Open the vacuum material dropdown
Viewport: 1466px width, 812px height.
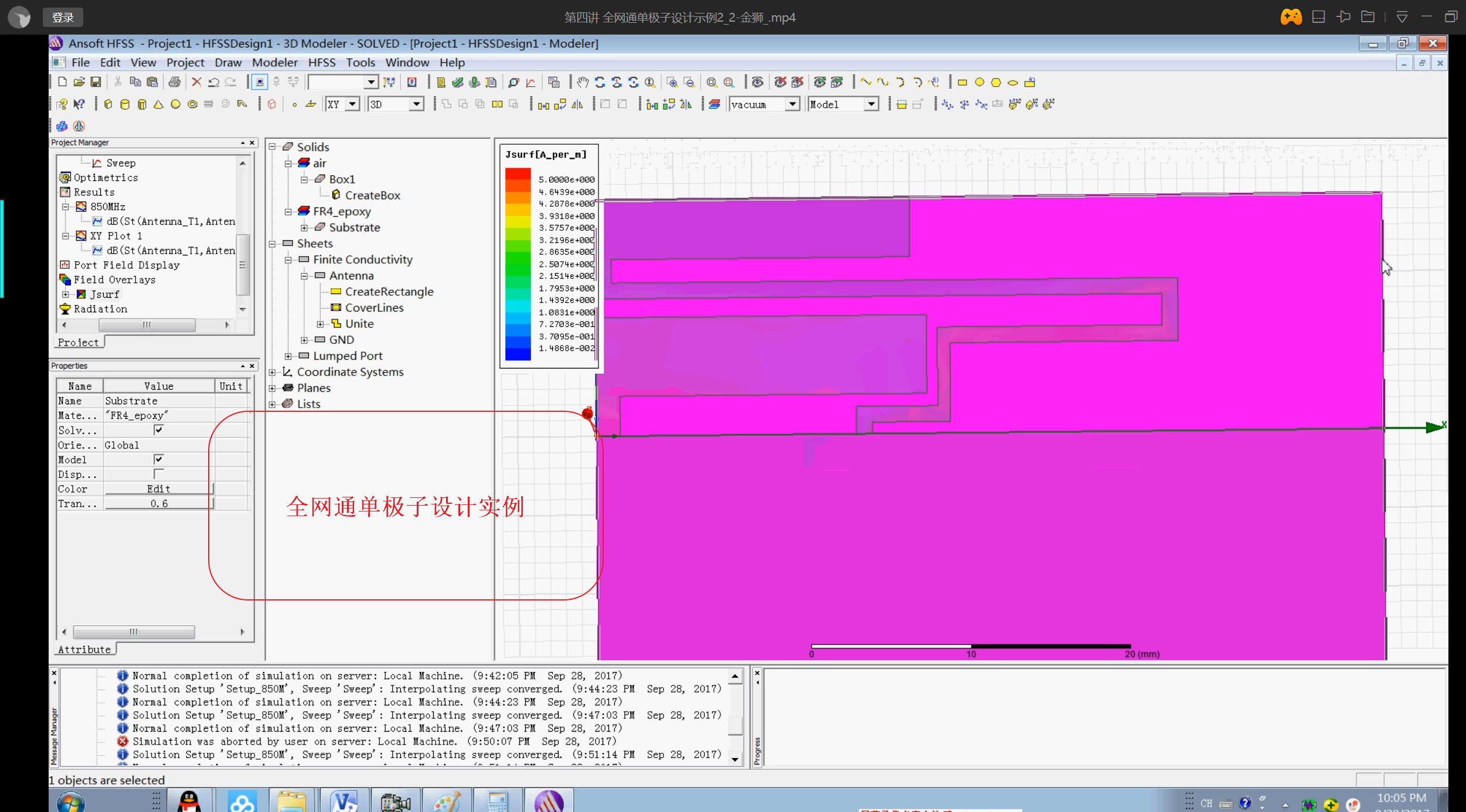click(792, 104)
